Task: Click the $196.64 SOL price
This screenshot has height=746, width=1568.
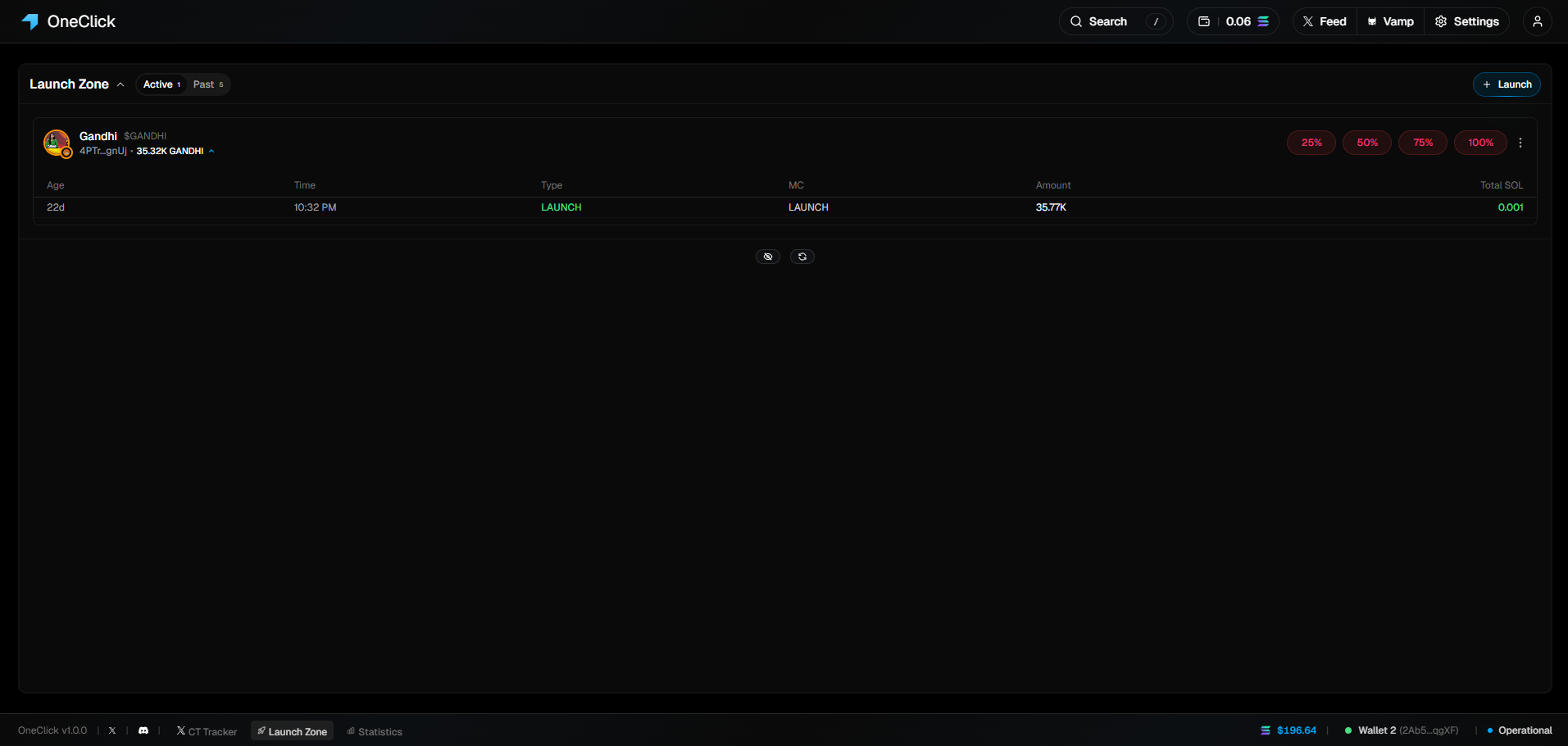Action: click(1288, 730)
